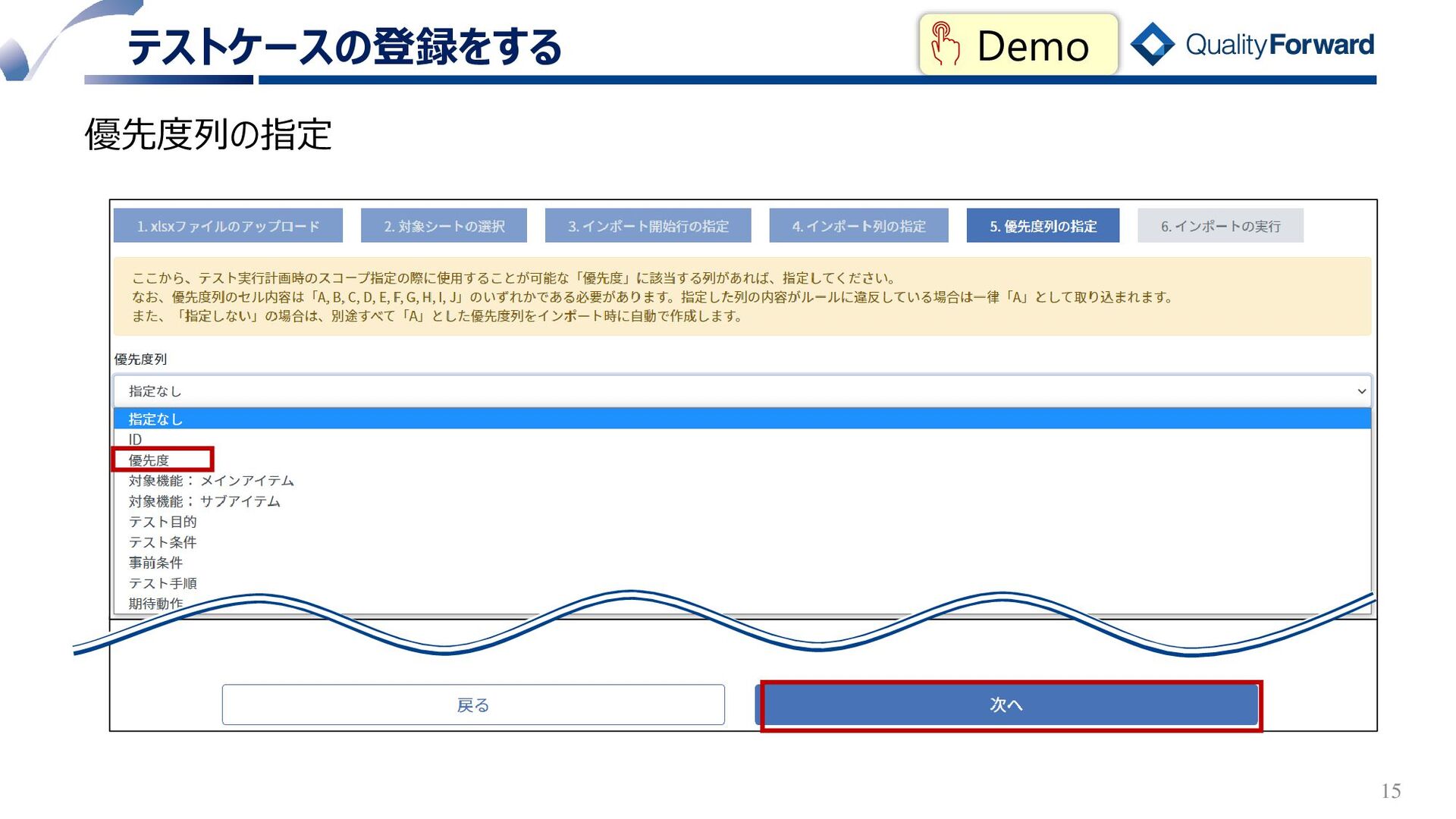Click step 6 インポートの実行 tab
The height and width of the screenshot is (819, 1456).
pos(1220,226)
